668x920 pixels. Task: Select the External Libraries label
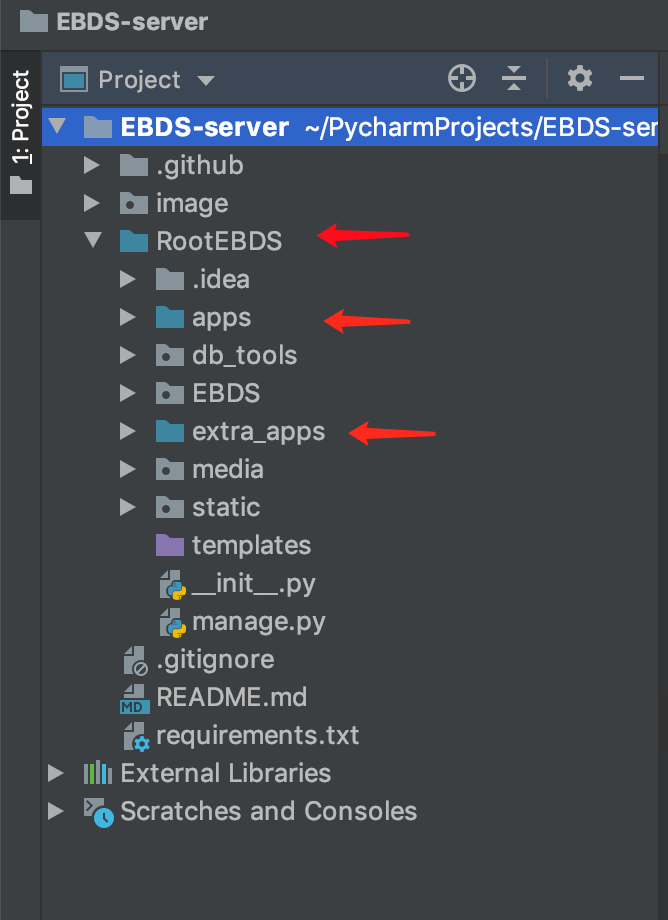pyautogui.click(x=226, y=773)
